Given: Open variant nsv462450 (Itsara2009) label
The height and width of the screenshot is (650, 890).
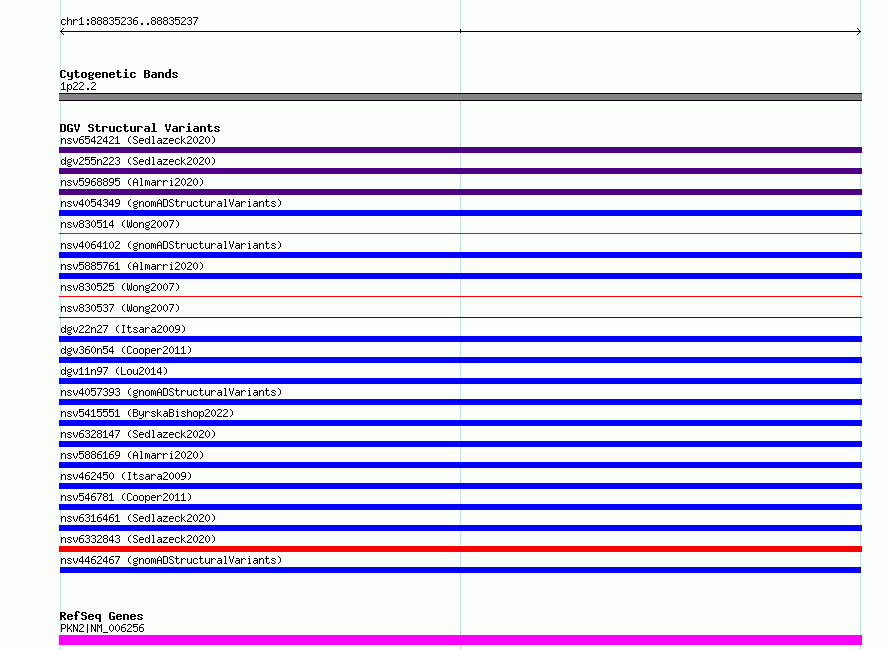Looking at the screenshot, I should click(126, 476).
